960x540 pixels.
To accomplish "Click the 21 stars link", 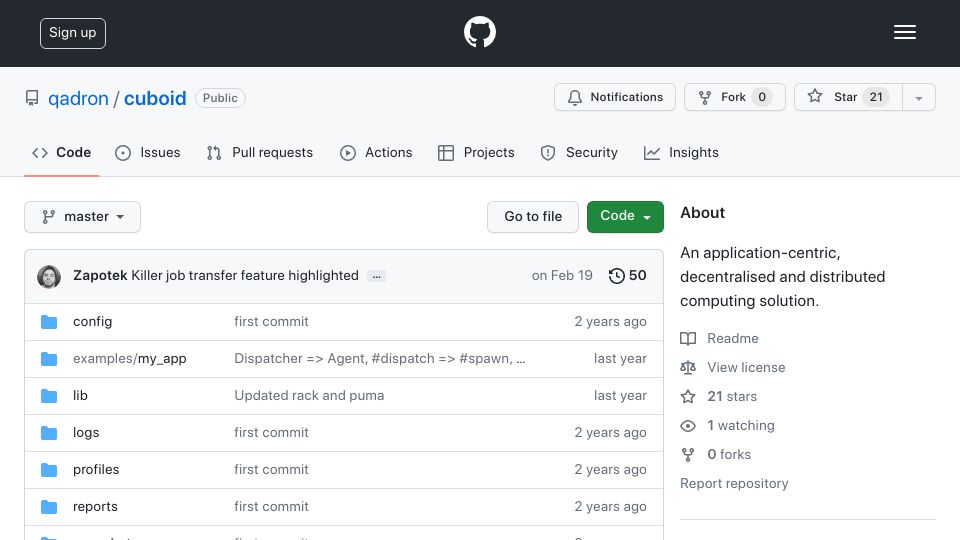I will [732, 397].
